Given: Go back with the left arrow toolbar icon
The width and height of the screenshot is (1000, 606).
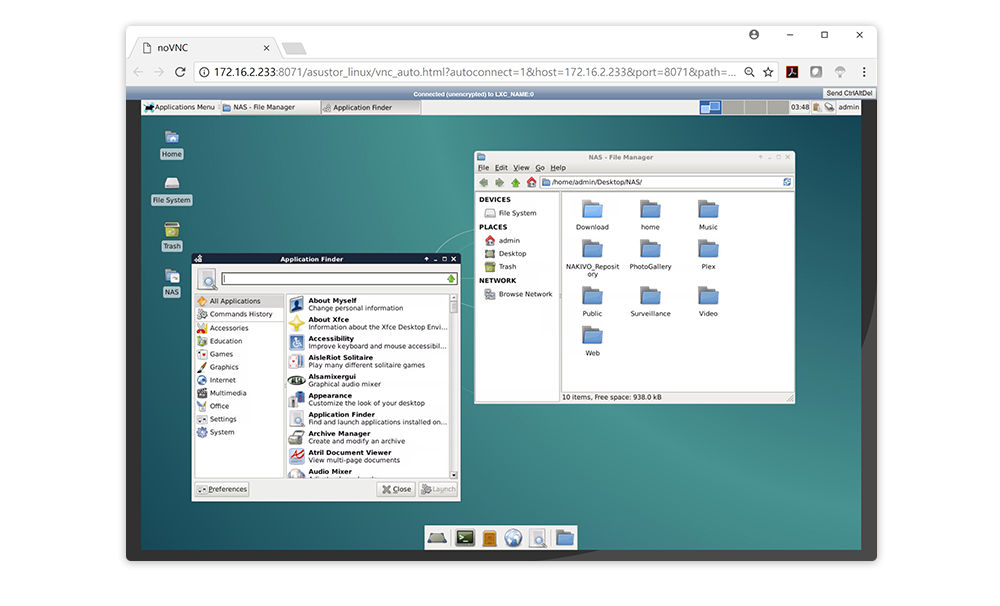Looking at the screenshot, I should point(484,182).
